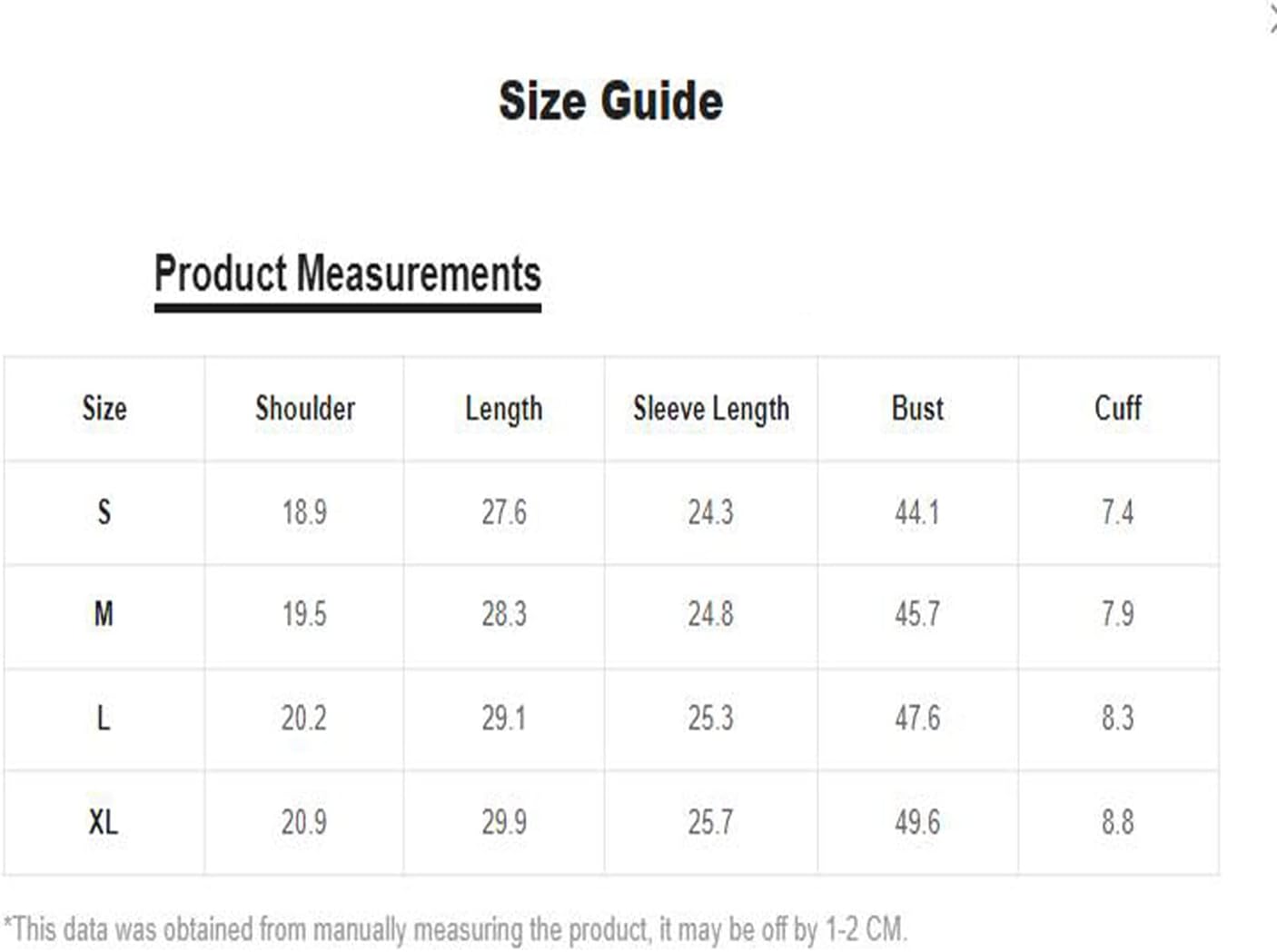
Task: Click the Product Measurements heading
Action: point(347,273)
